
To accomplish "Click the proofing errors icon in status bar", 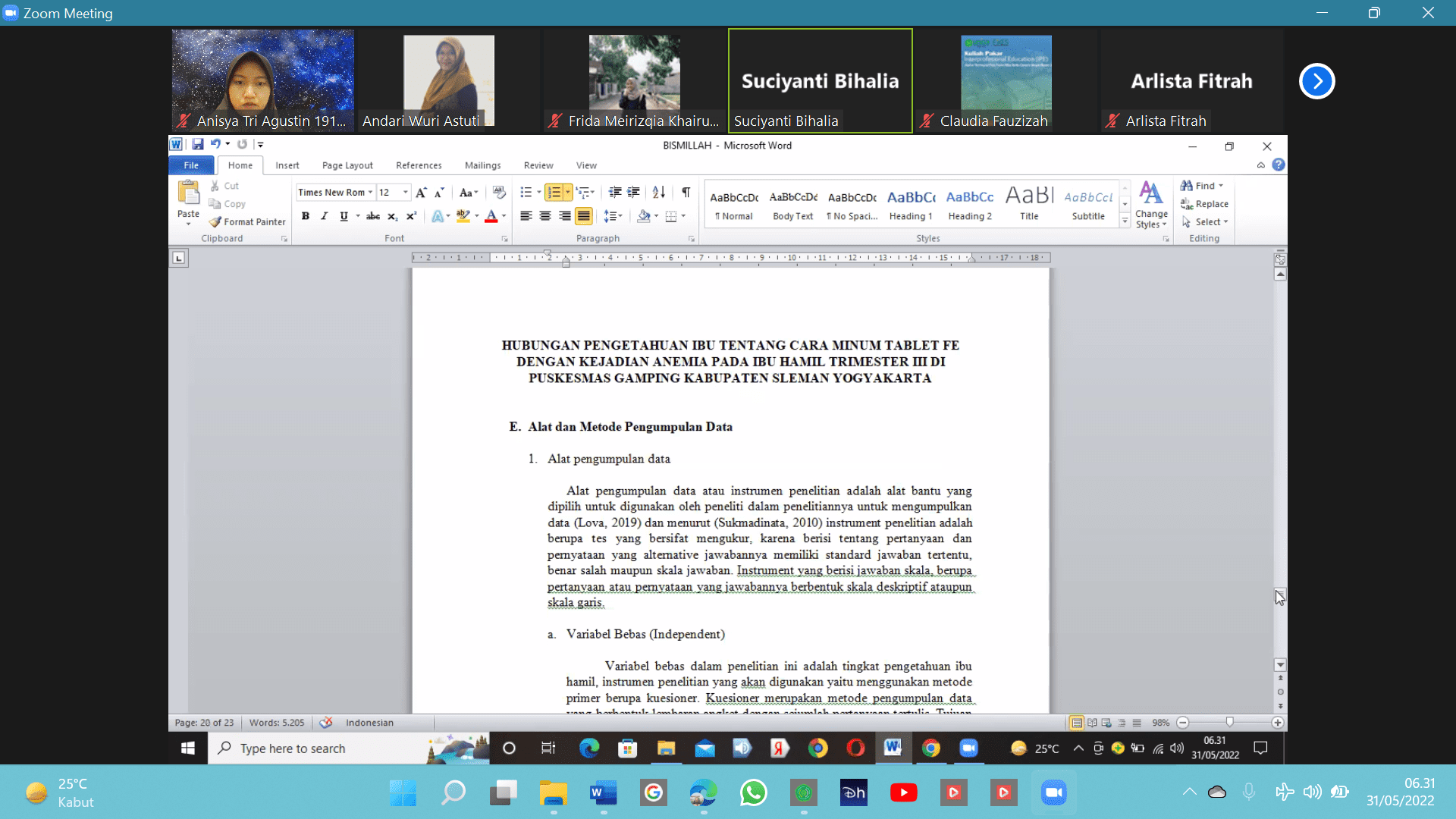I will (x=326, y=723).
